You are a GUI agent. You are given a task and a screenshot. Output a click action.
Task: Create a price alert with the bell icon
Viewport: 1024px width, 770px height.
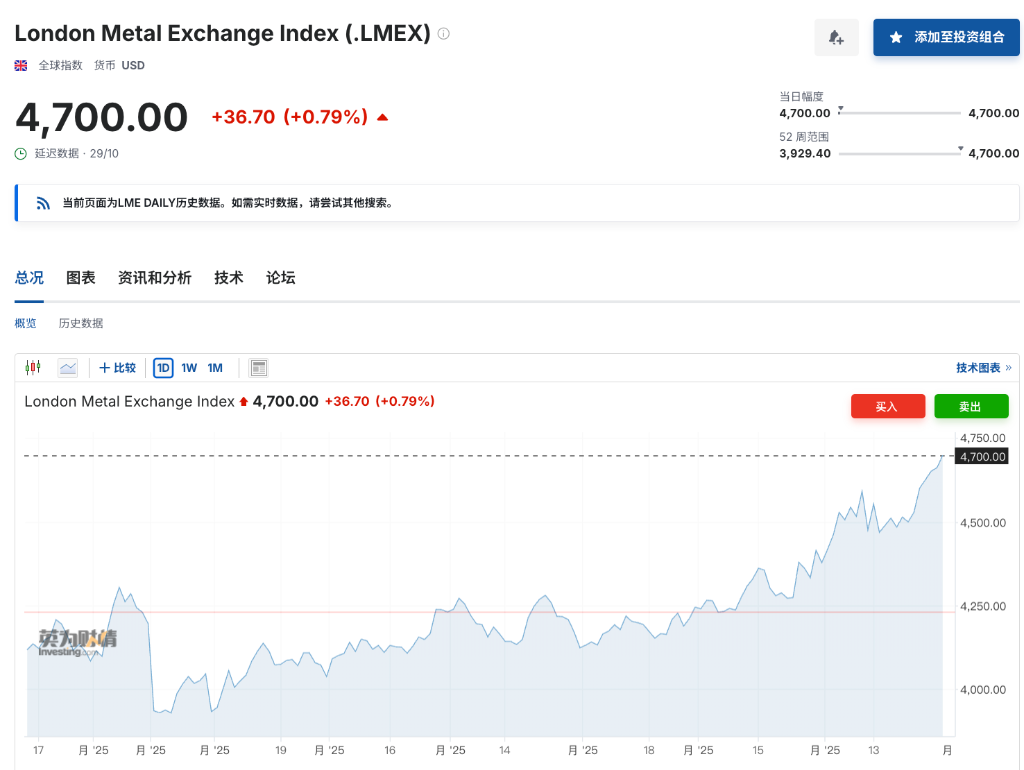[x=836, y=37]
